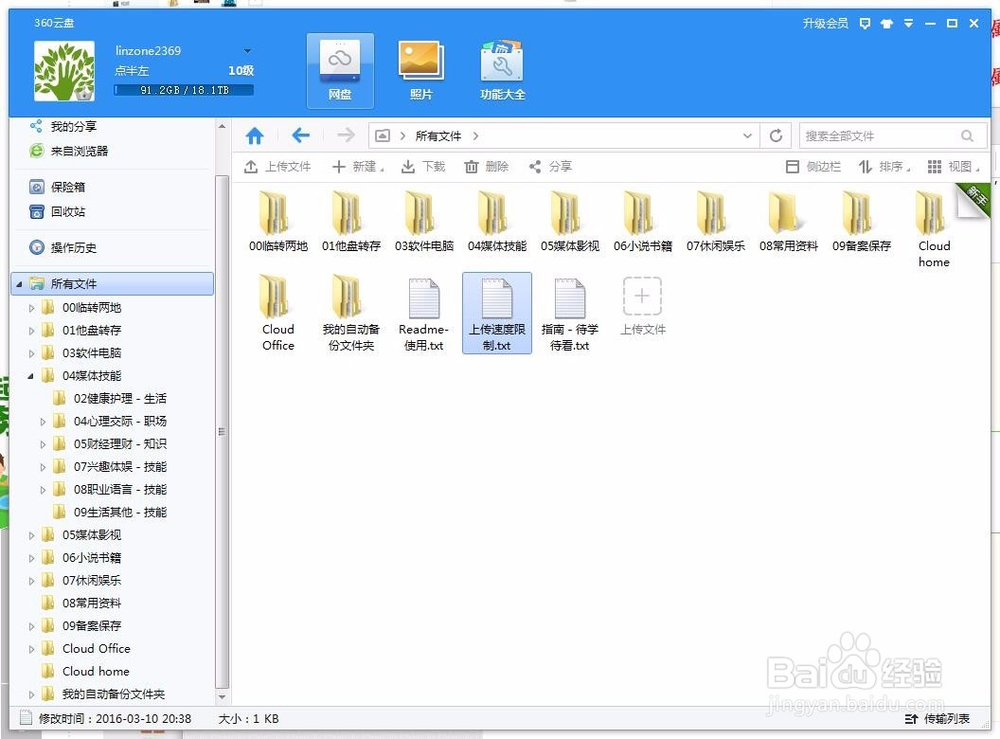Open the 04媒体技能 folder in file grid
Viewport: 1000px width, 739px height.
(x=497, y=221)
